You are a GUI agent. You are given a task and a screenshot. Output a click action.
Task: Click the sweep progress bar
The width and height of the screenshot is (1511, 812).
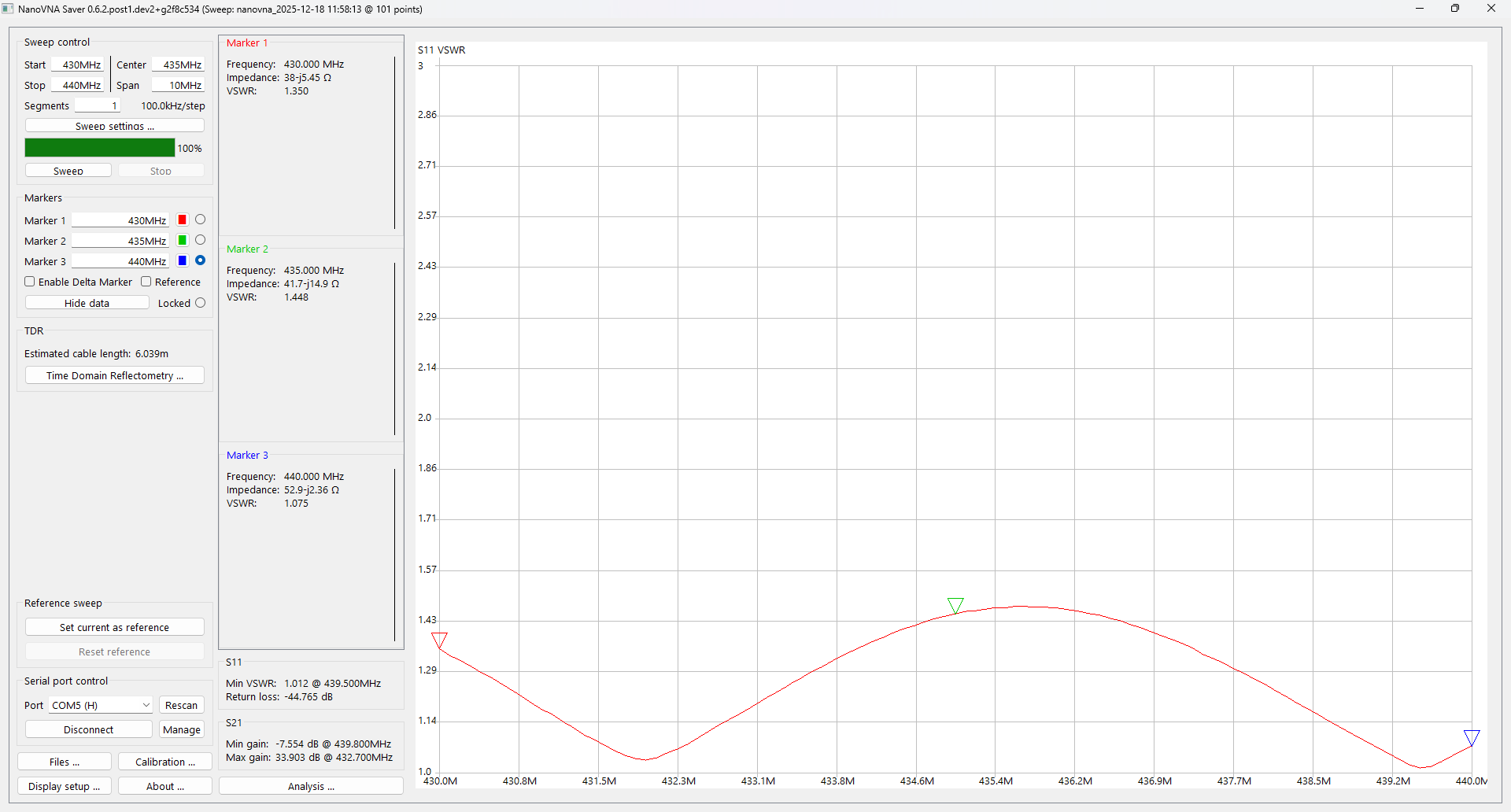click(x=100, y=148)
